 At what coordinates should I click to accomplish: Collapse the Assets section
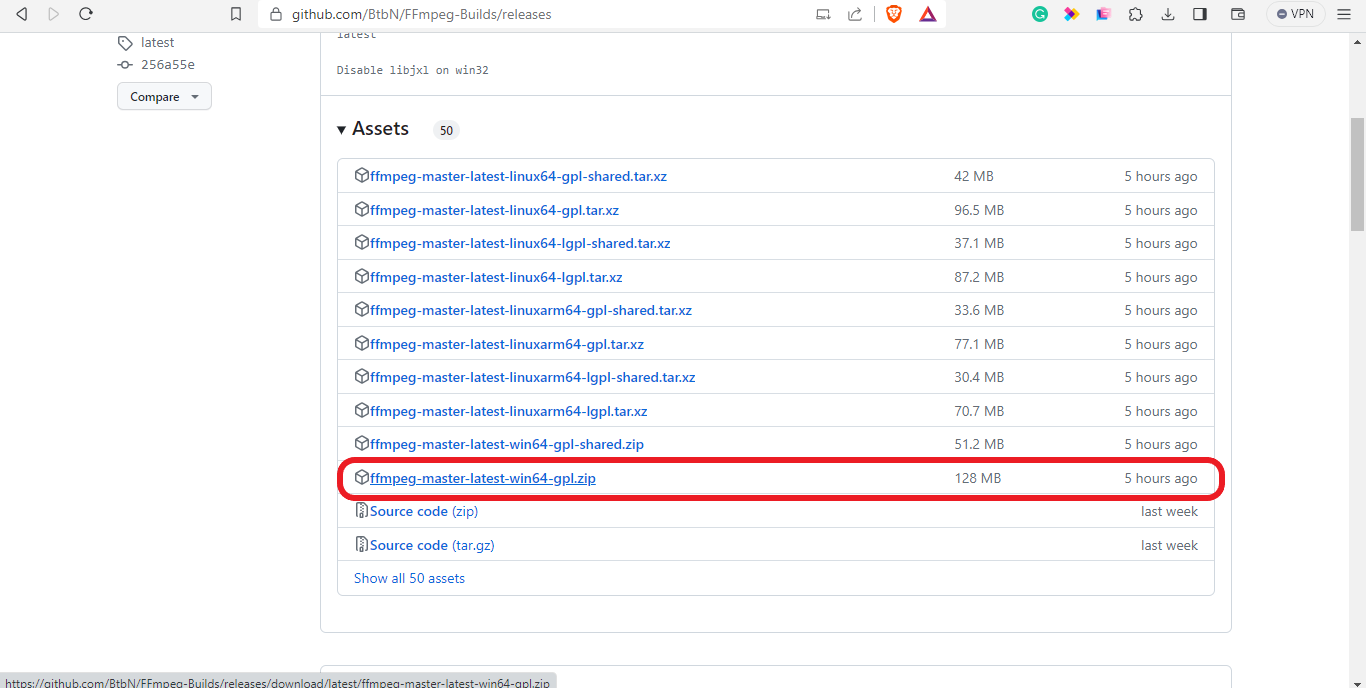(x=373, y=129)
